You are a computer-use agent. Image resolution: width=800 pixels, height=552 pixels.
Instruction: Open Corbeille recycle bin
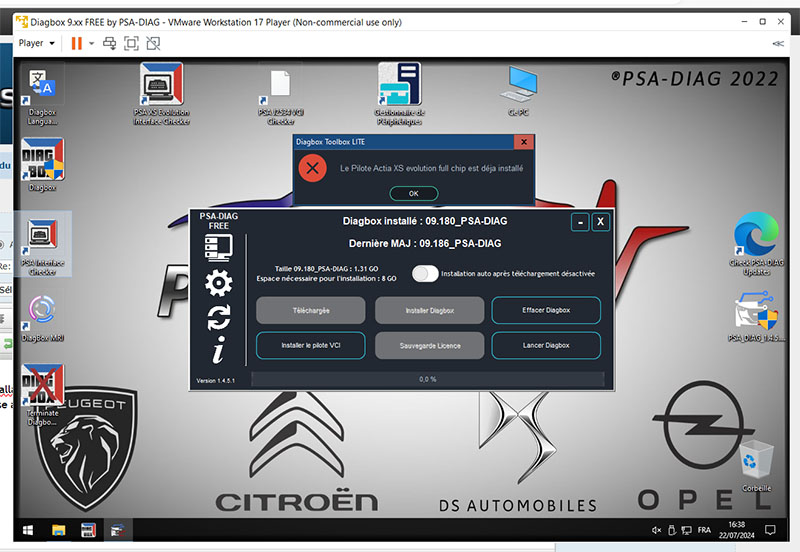click(756, 466)
